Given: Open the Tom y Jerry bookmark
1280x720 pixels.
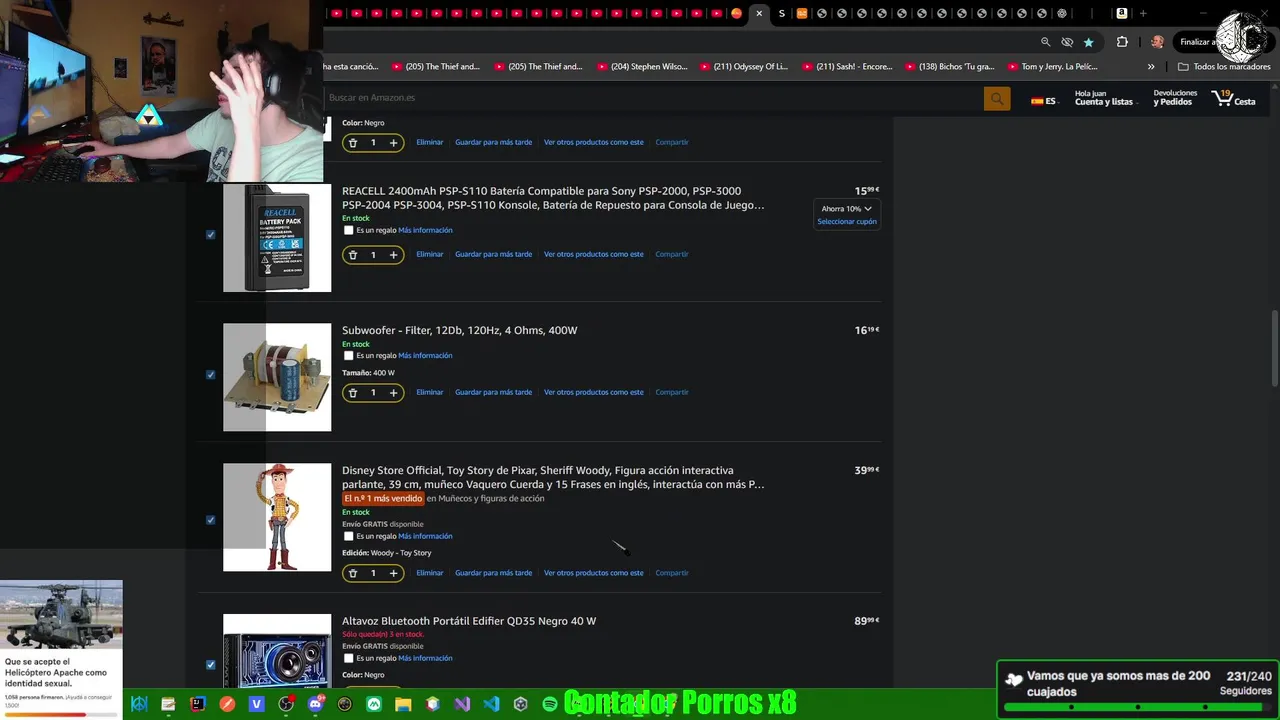Looking at the screenshot, I should pos(1052,67).
